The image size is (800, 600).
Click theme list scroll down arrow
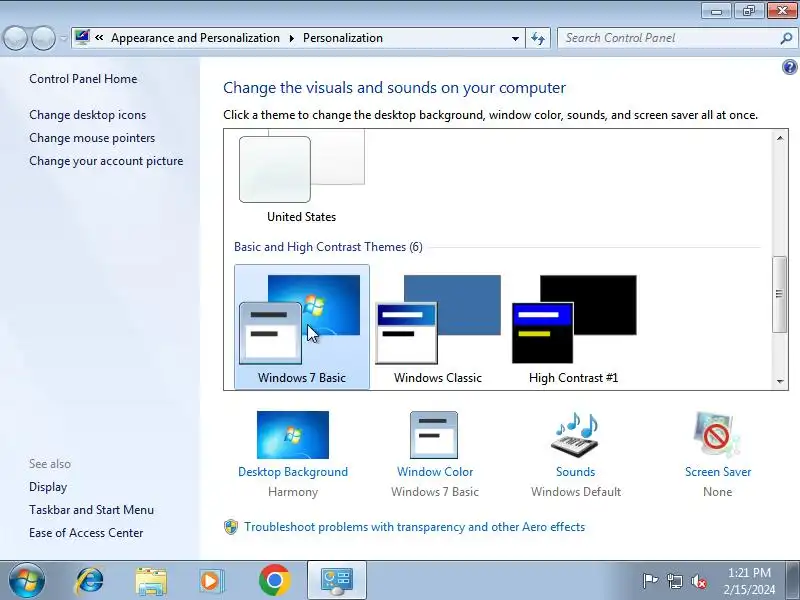pos(780,381)
